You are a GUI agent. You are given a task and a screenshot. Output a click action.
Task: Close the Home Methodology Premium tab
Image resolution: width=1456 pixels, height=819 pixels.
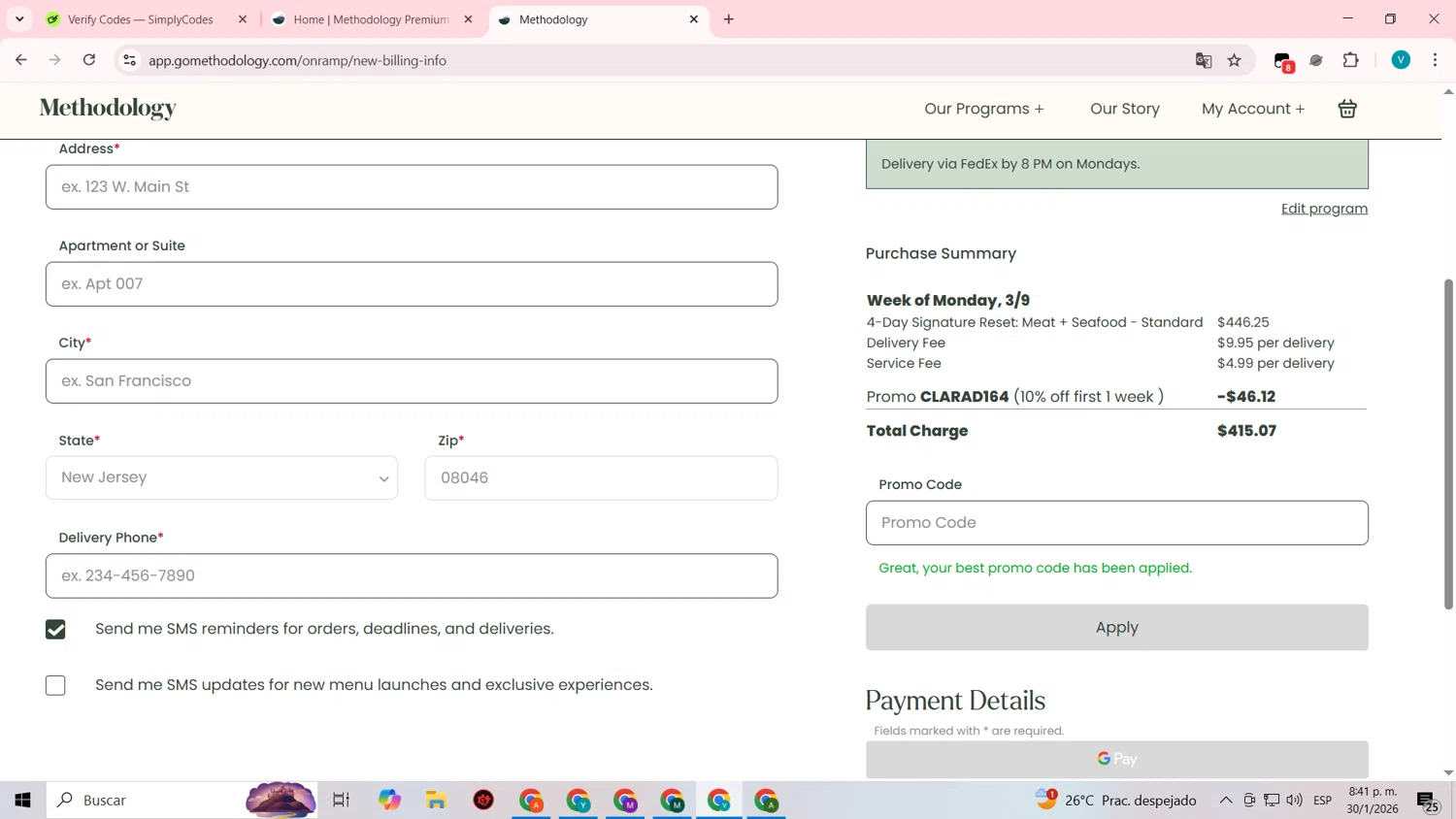(468, 19)
